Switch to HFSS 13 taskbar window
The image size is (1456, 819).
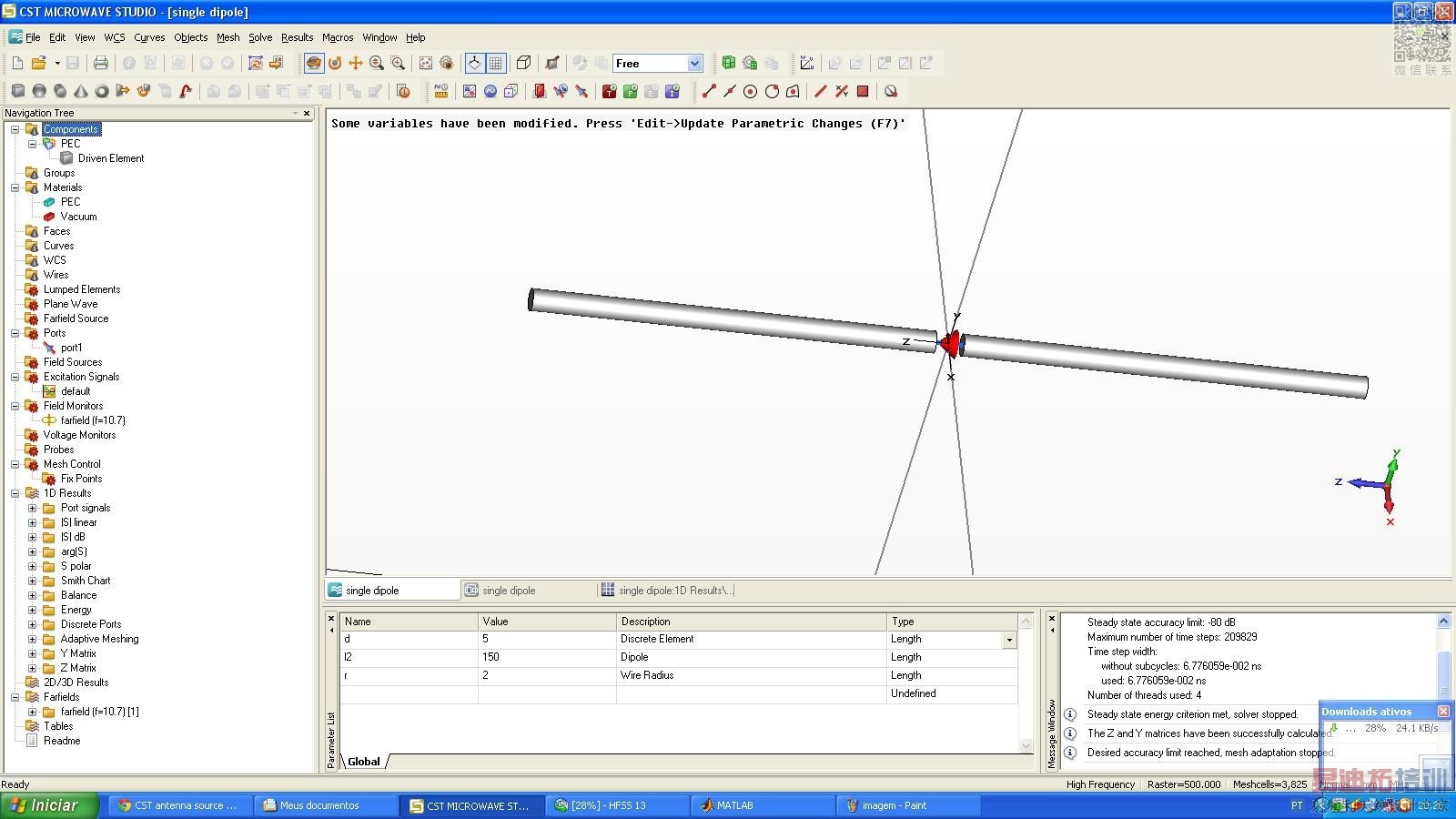(x=618, y=805)
